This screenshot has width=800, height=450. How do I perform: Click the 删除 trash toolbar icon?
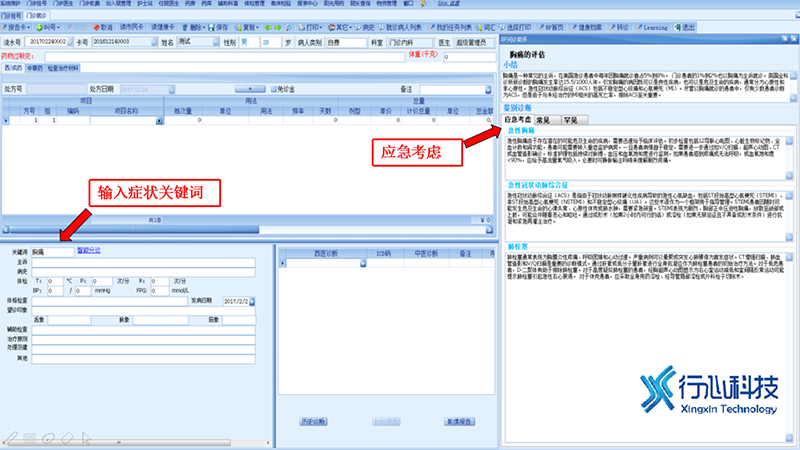pyautogui.click(x=193, y=28)
